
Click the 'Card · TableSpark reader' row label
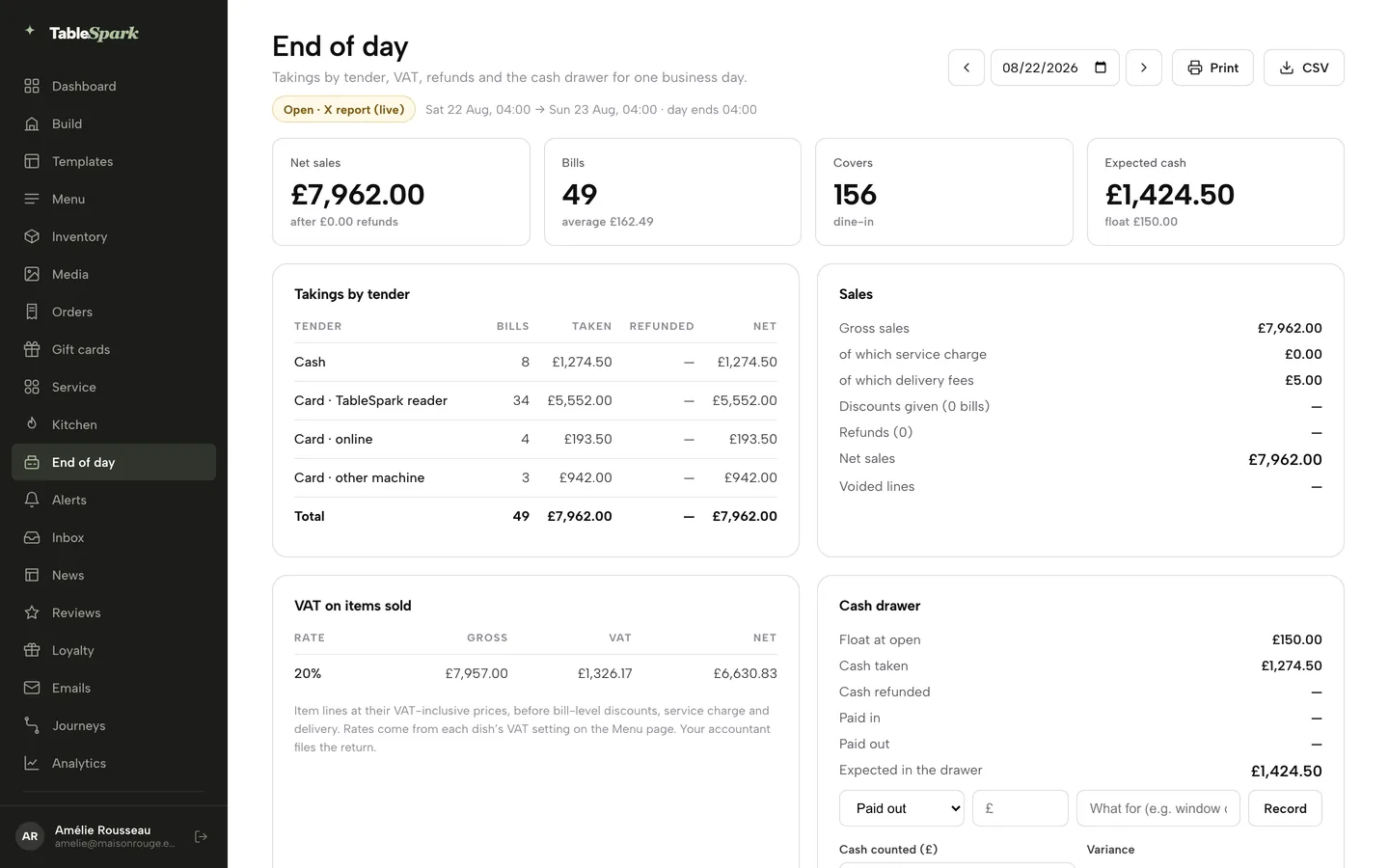coord(370,400)
